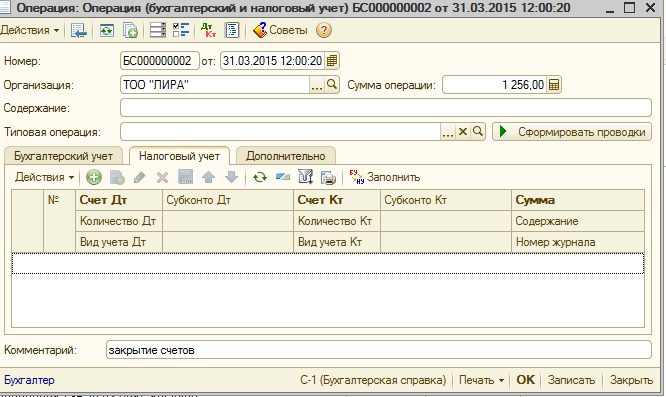Click the Вид учета Кт header cell
The image size is (666, 397).
(337, 242)
